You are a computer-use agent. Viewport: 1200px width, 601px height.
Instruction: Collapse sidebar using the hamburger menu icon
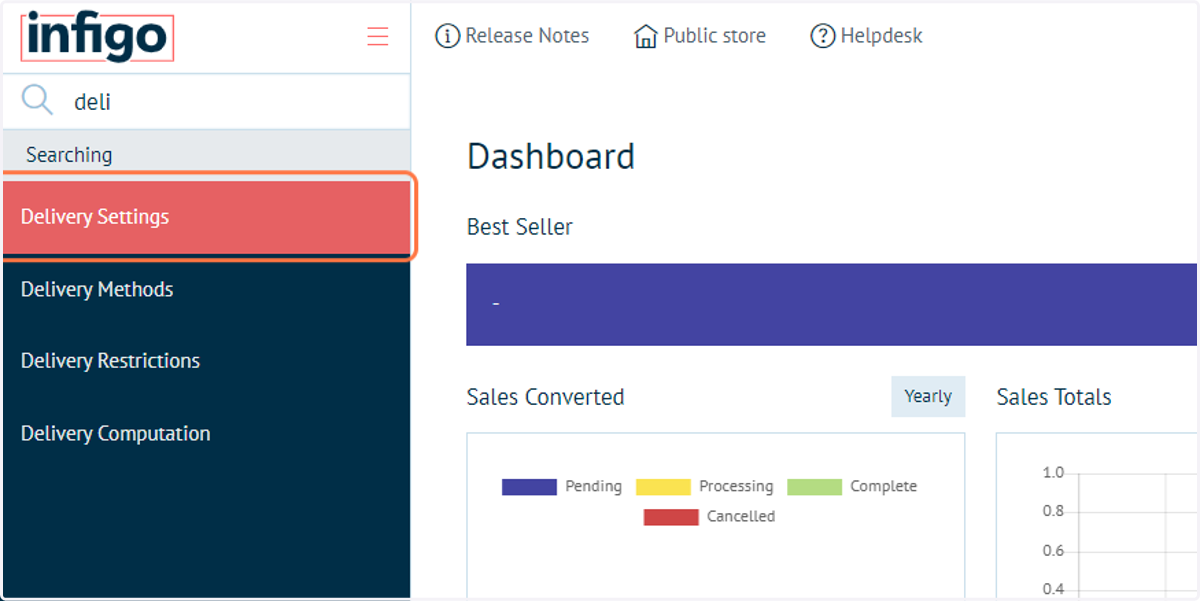[x=377, y=37]
